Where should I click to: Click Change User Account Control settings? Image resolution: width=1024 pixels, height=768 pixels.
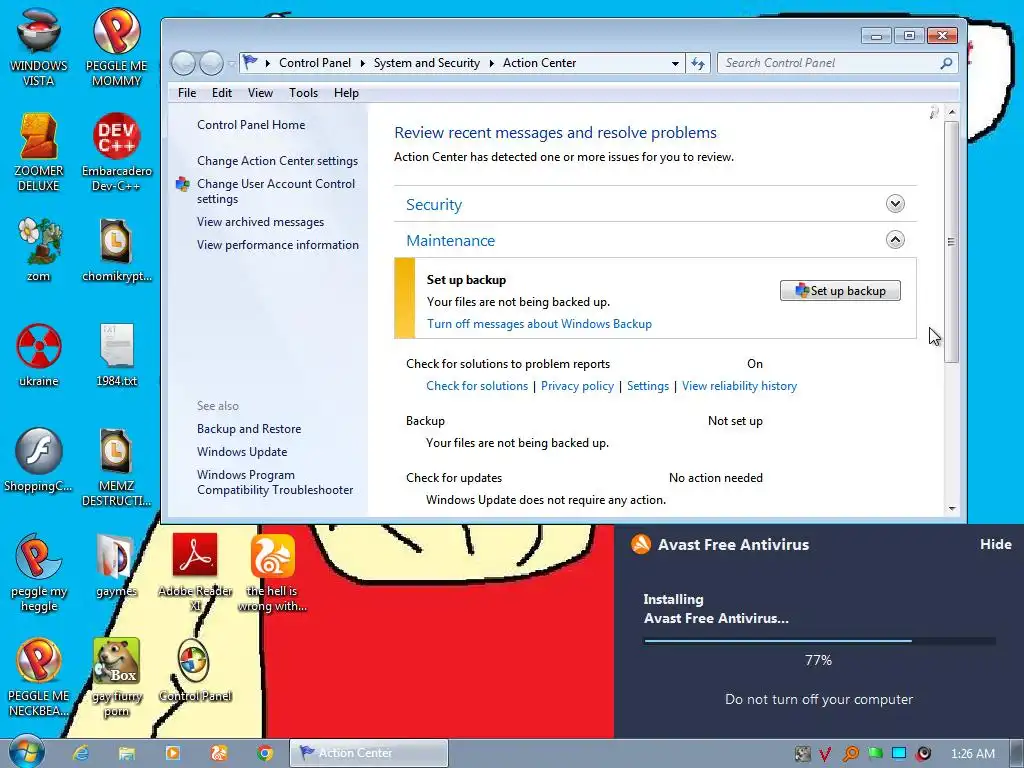(x=276, y=191)
